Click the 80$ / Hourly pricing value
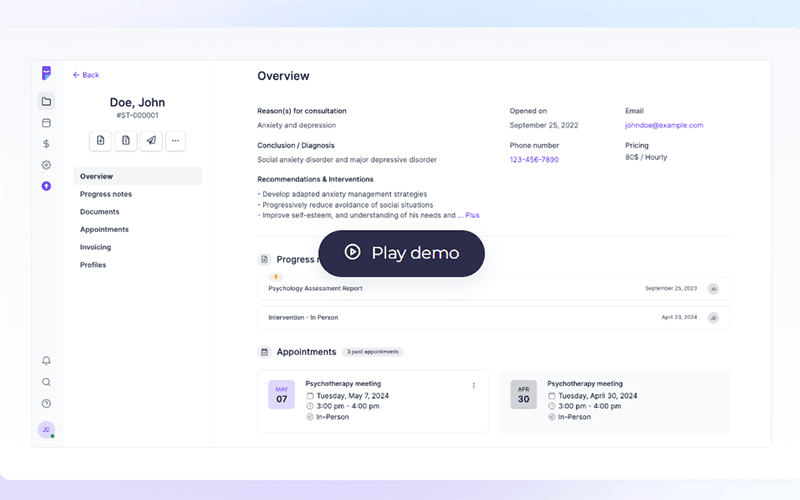This screenshot has width=800, height=500. (x=646, y=157)
